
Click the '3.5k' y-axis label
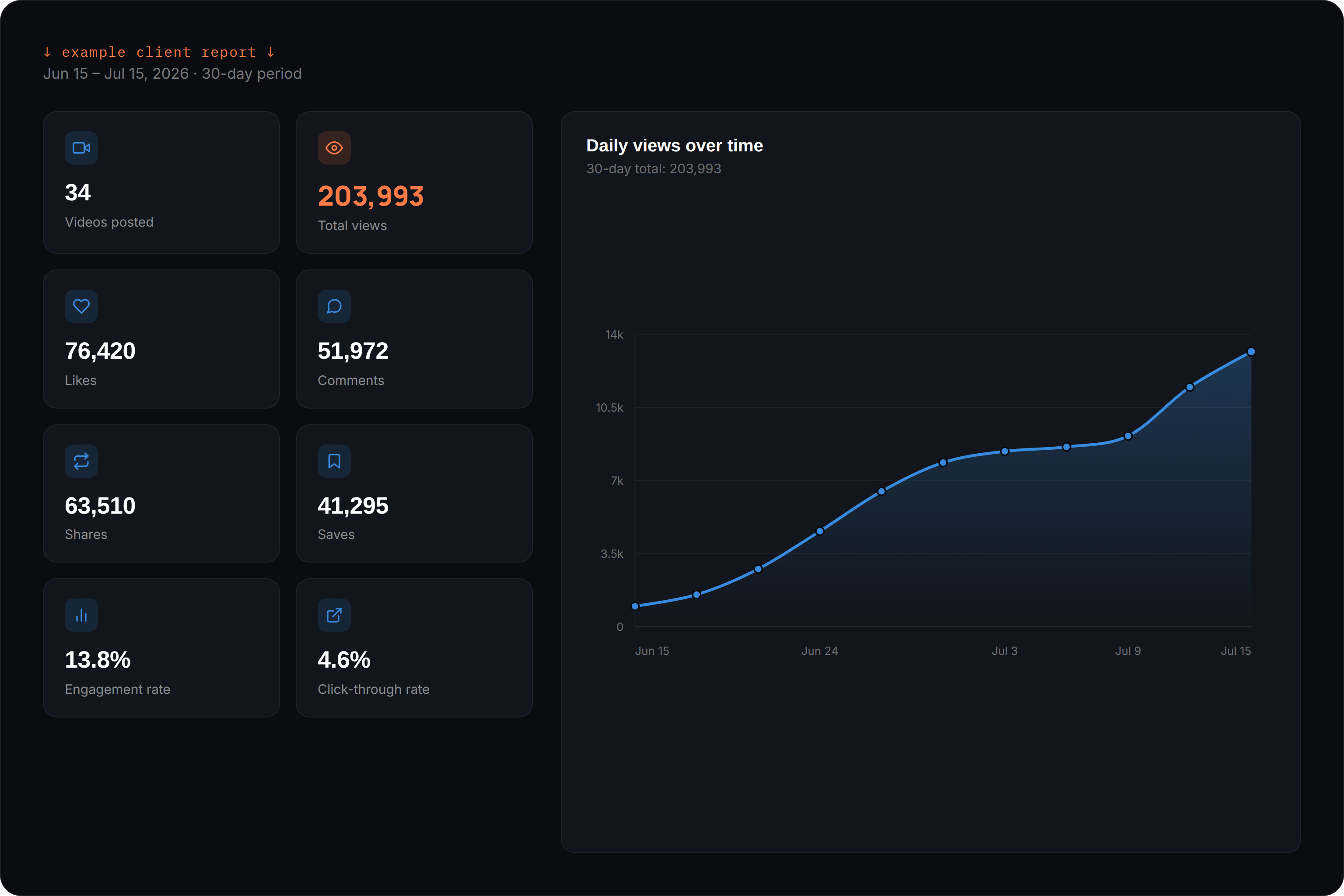[612, 554]
